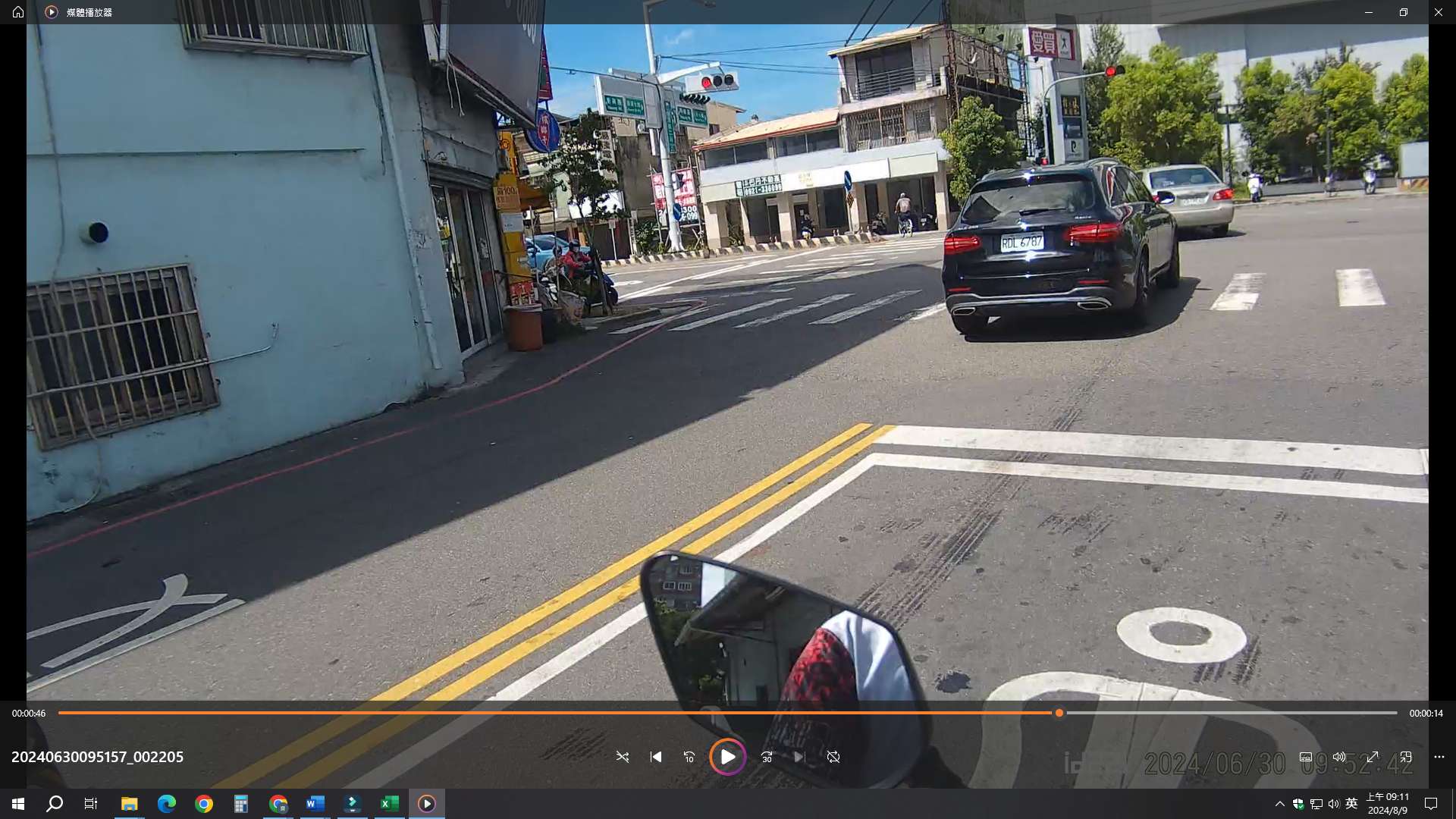This screenshot has width=1456, height=819.
Task: Jump to the next track
Action: point(799,757)
